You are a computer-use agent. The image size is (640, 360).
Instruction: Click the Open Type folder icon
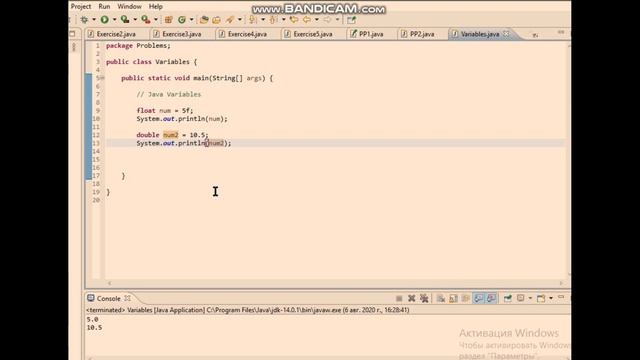click(x=204, y=20)
